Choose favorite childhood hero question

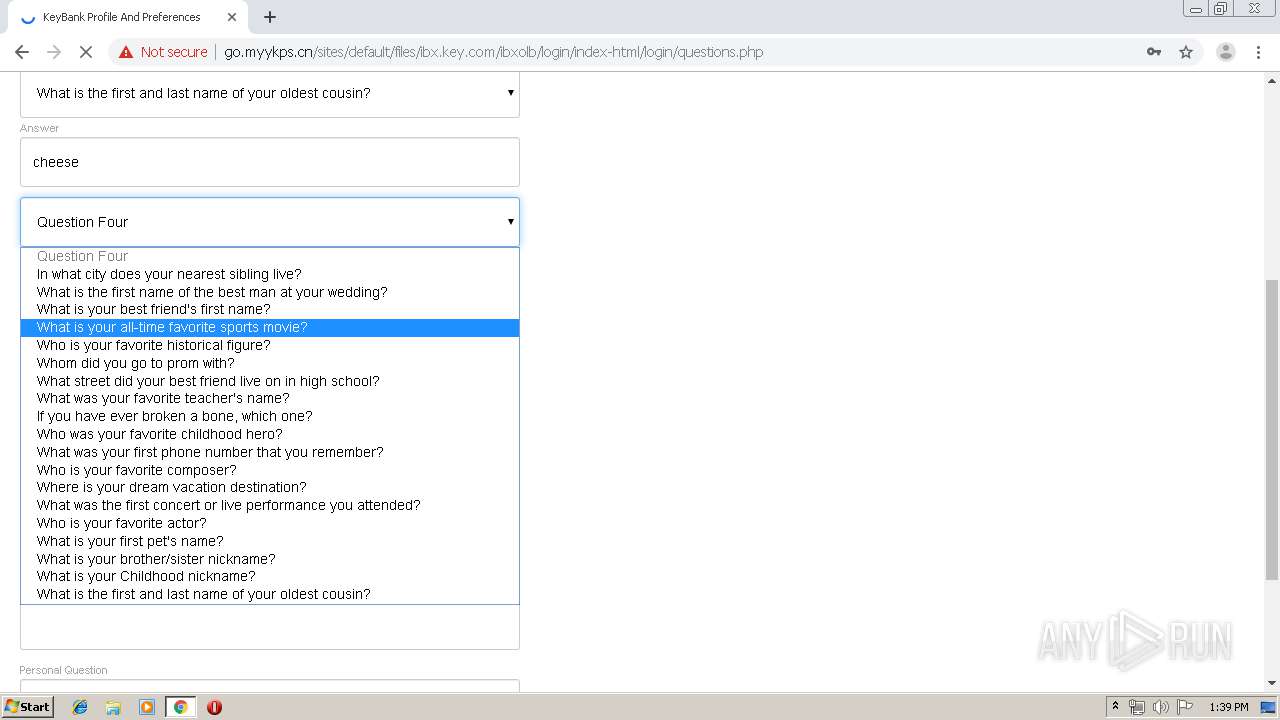(x=270, y=434)
